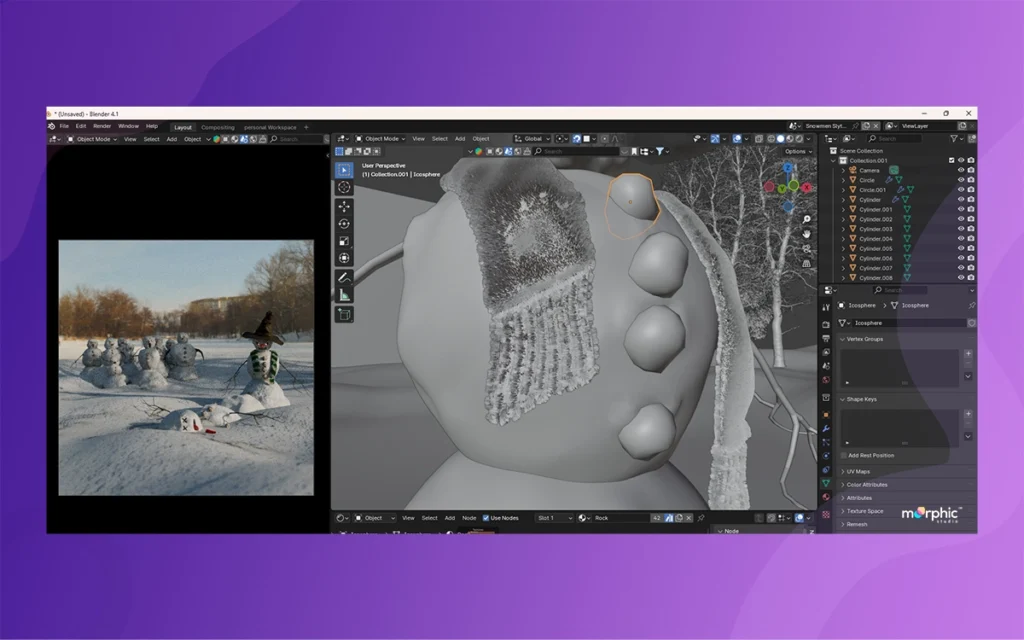The image size is (1024, 640).
Task: Toggle Use Nodes checkbox
Action: pos(486,518)
